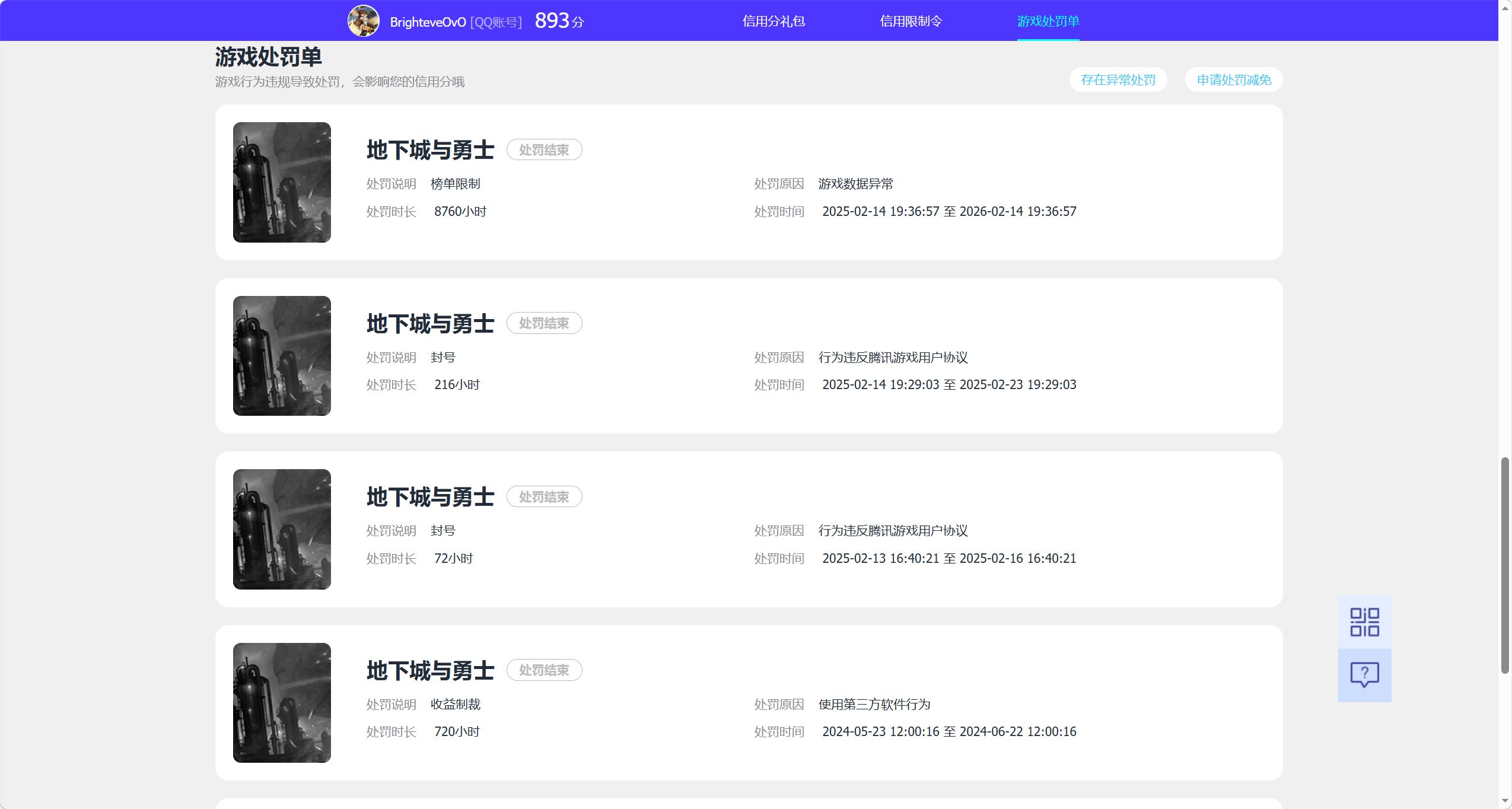This screenshot has width=1512, height=809.
Task: Click the user avatar in header
Action: point(363,21)
